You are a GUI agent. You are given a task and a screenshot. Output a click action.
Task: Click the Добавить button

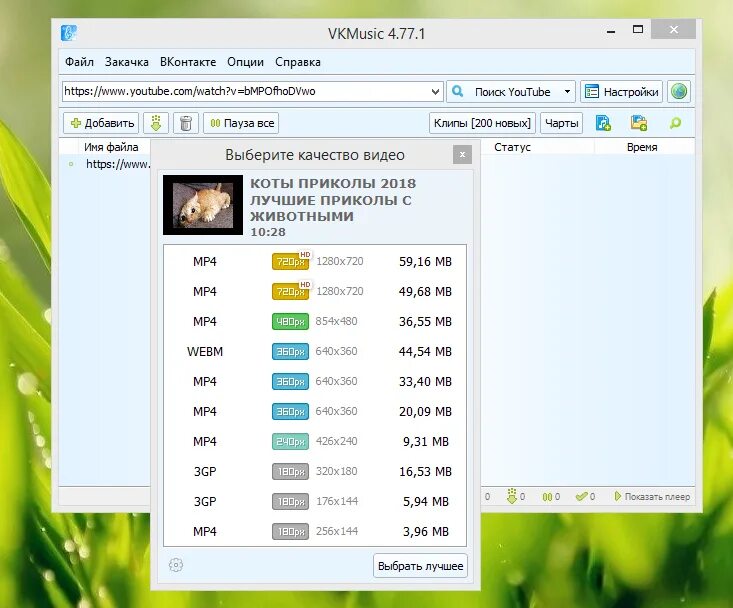[101, 123]
